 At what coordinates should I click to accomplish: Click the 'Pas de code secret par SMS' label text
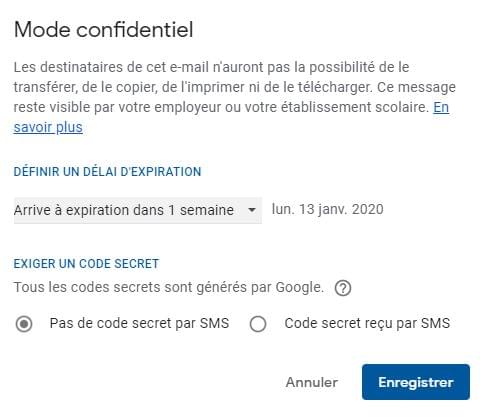(139, 323)
